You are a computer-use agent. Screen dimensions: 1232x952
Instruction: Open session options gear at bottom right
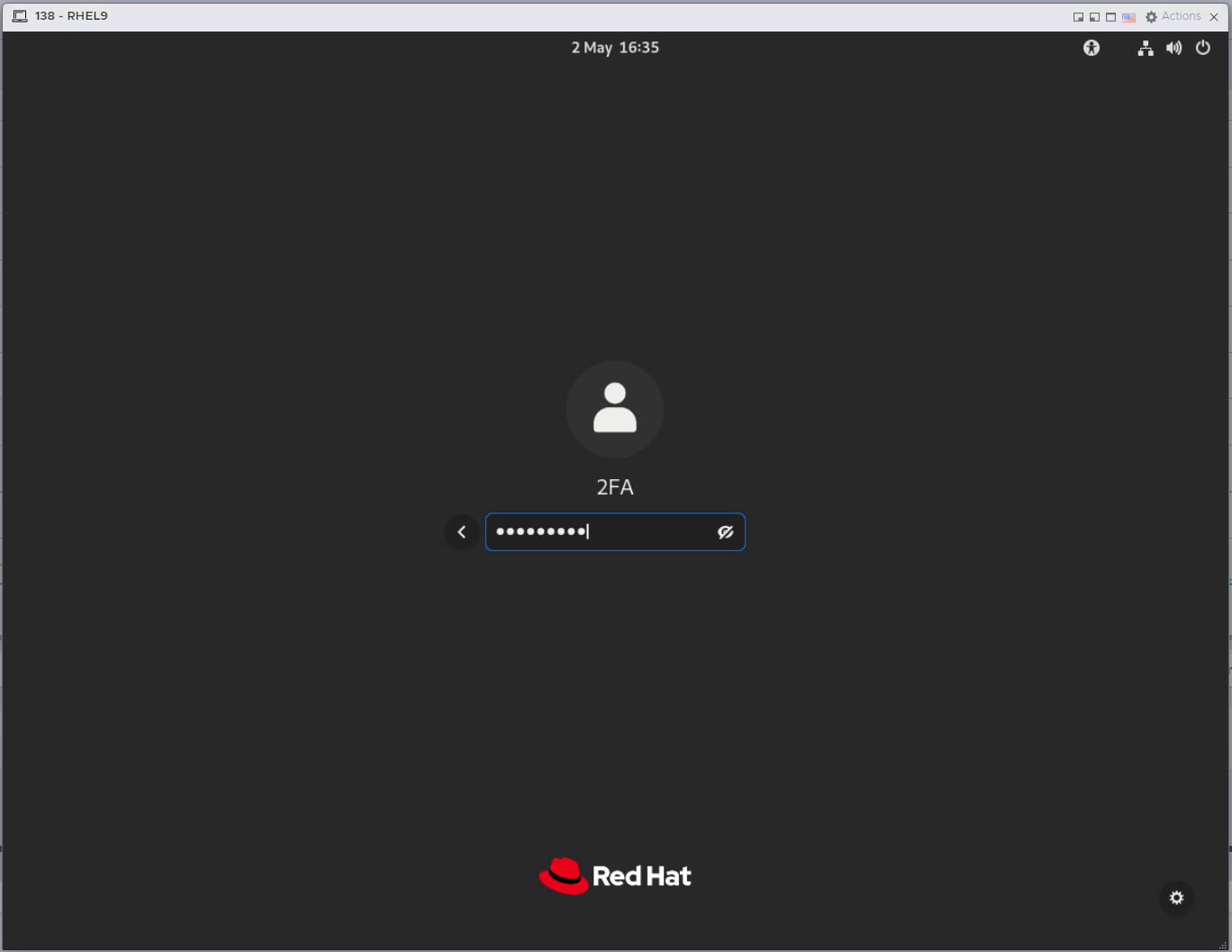[1176, 898]
